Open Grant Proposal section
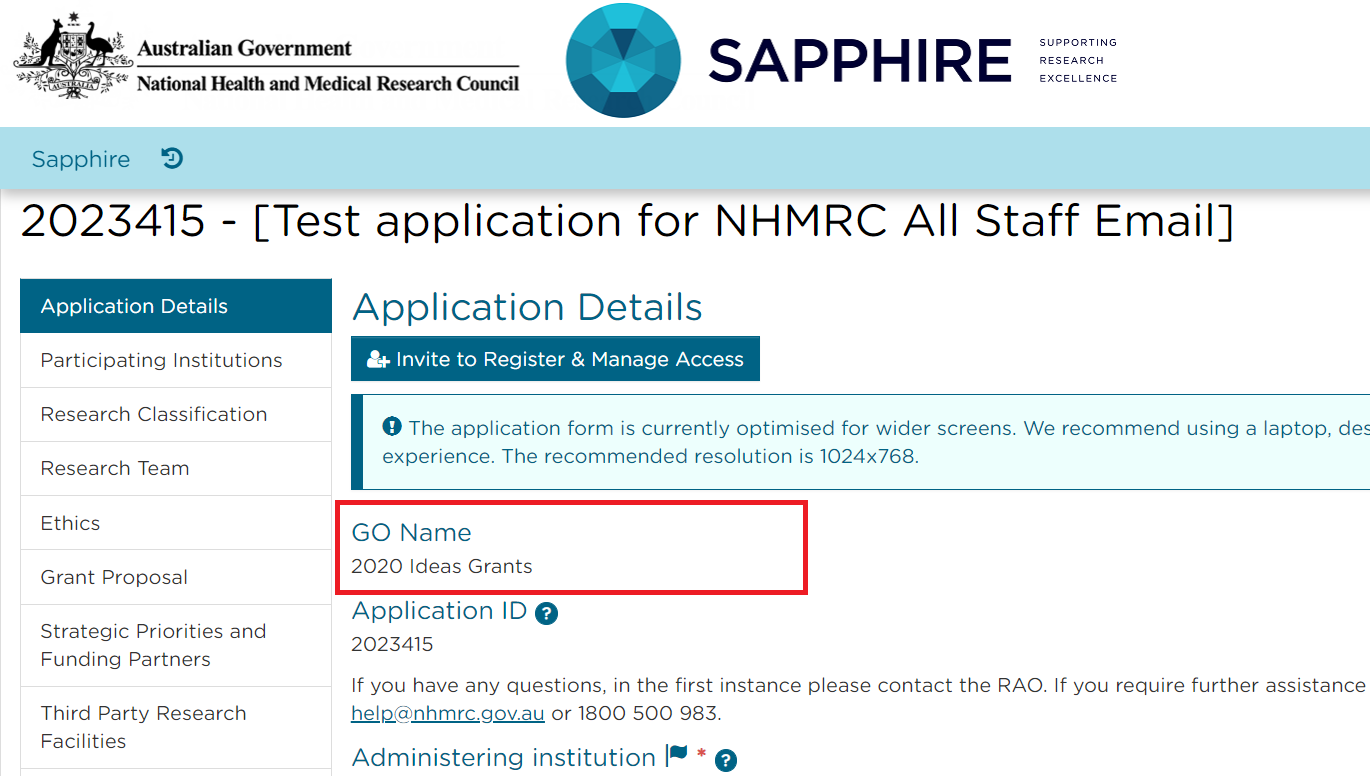The width and height of the screenshot is (1370, 776). point(176,577)
